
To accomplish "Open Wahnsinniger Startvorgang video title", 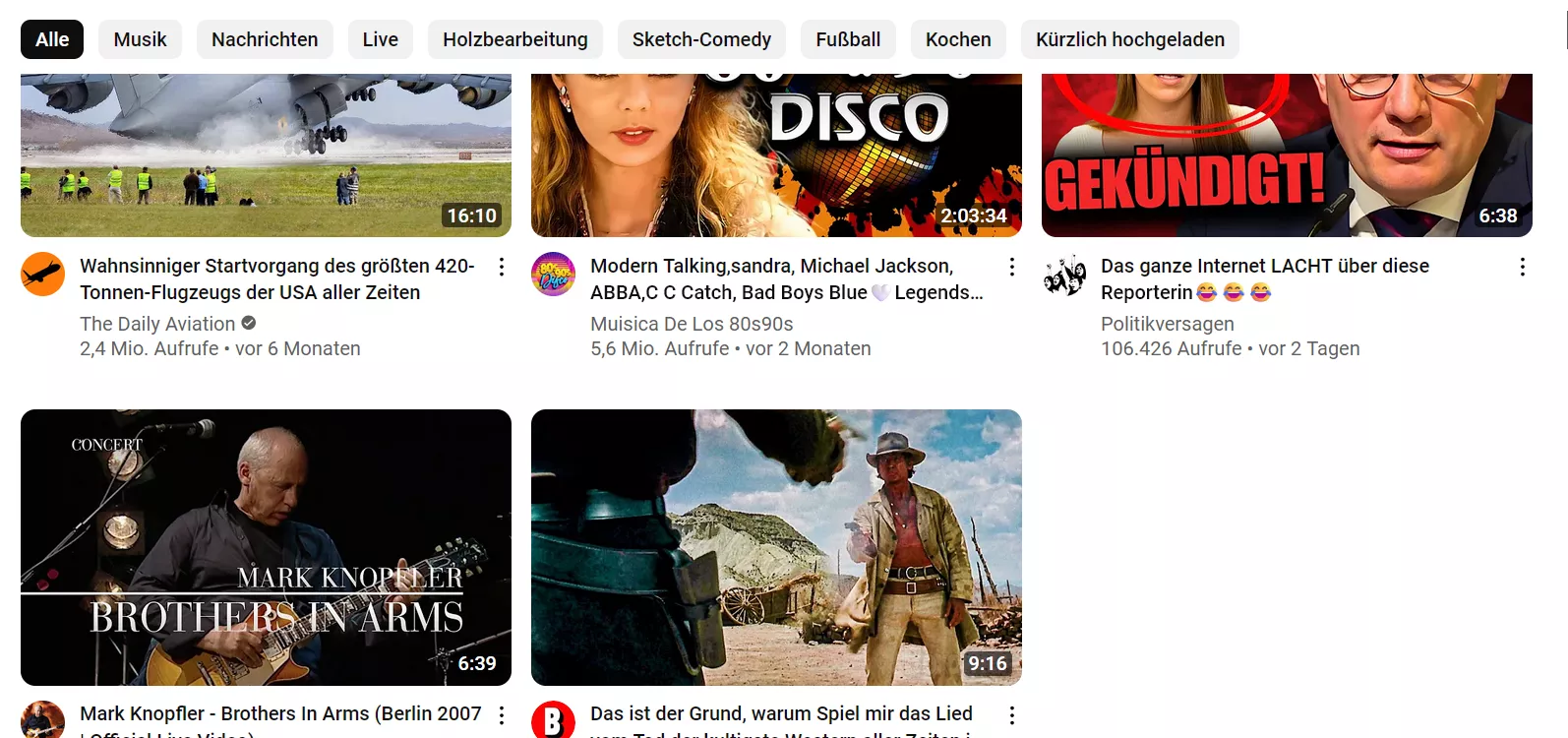I will tap(276, 279).
